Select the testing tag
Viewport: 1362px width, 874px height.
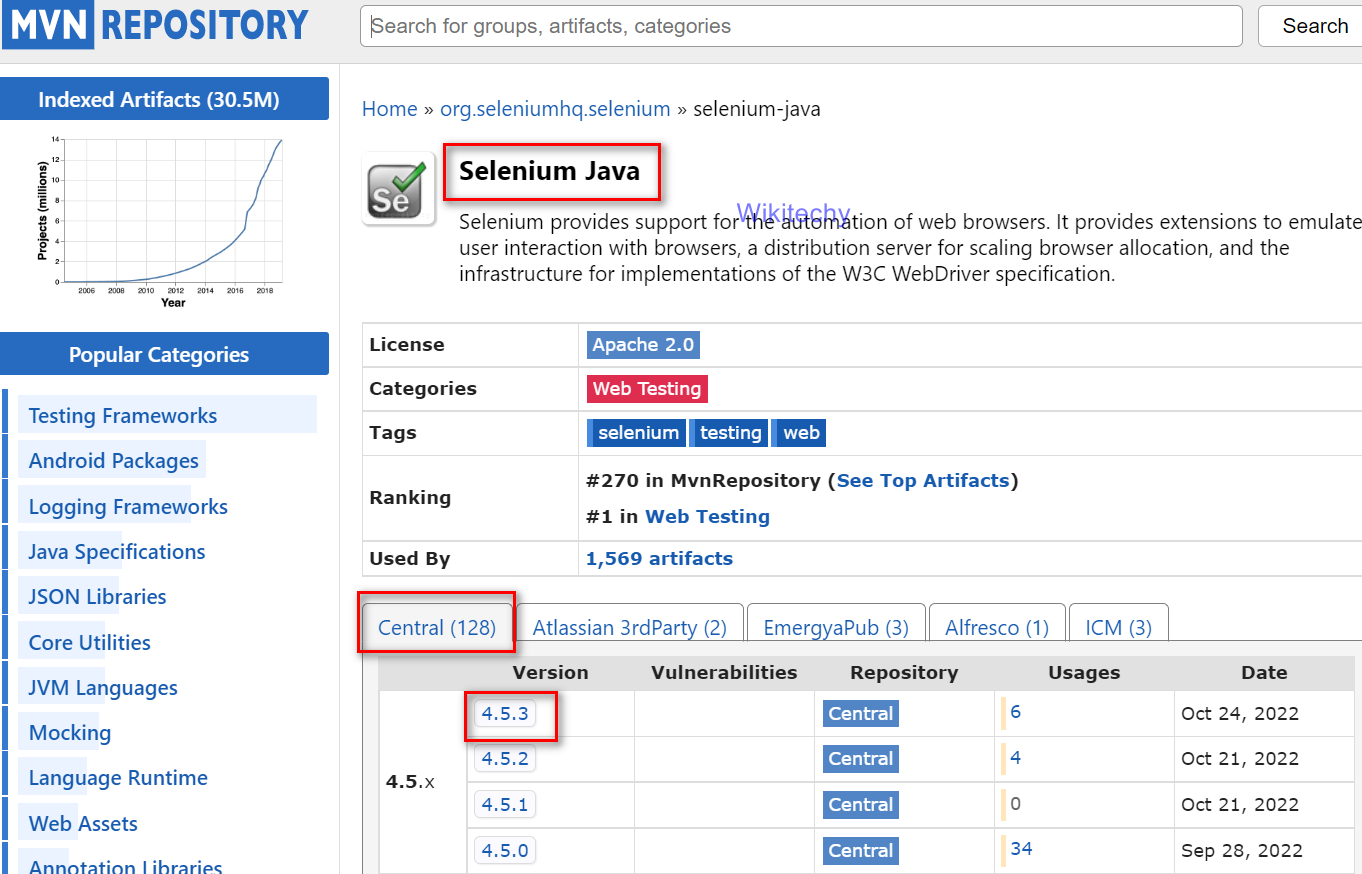pos(730,433)
